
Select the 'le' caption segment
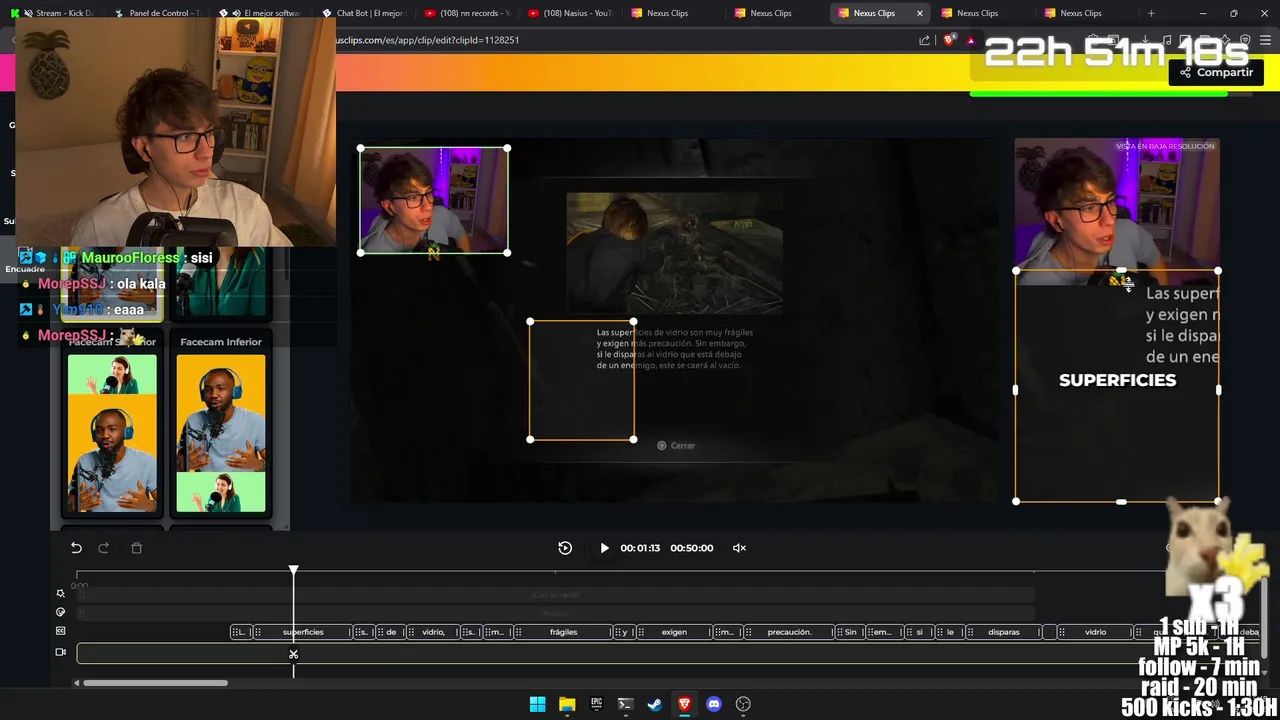[x=950, y=632]
